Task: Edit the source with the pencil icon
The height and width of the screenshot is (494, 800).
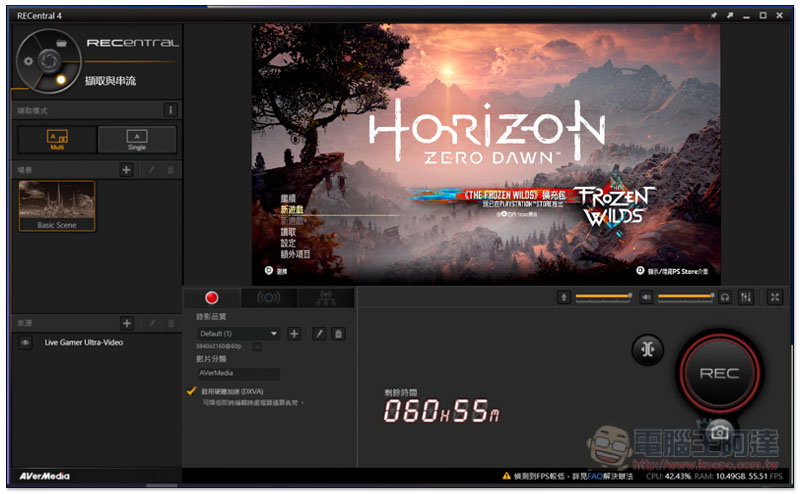Action: [x=152, y=323]
